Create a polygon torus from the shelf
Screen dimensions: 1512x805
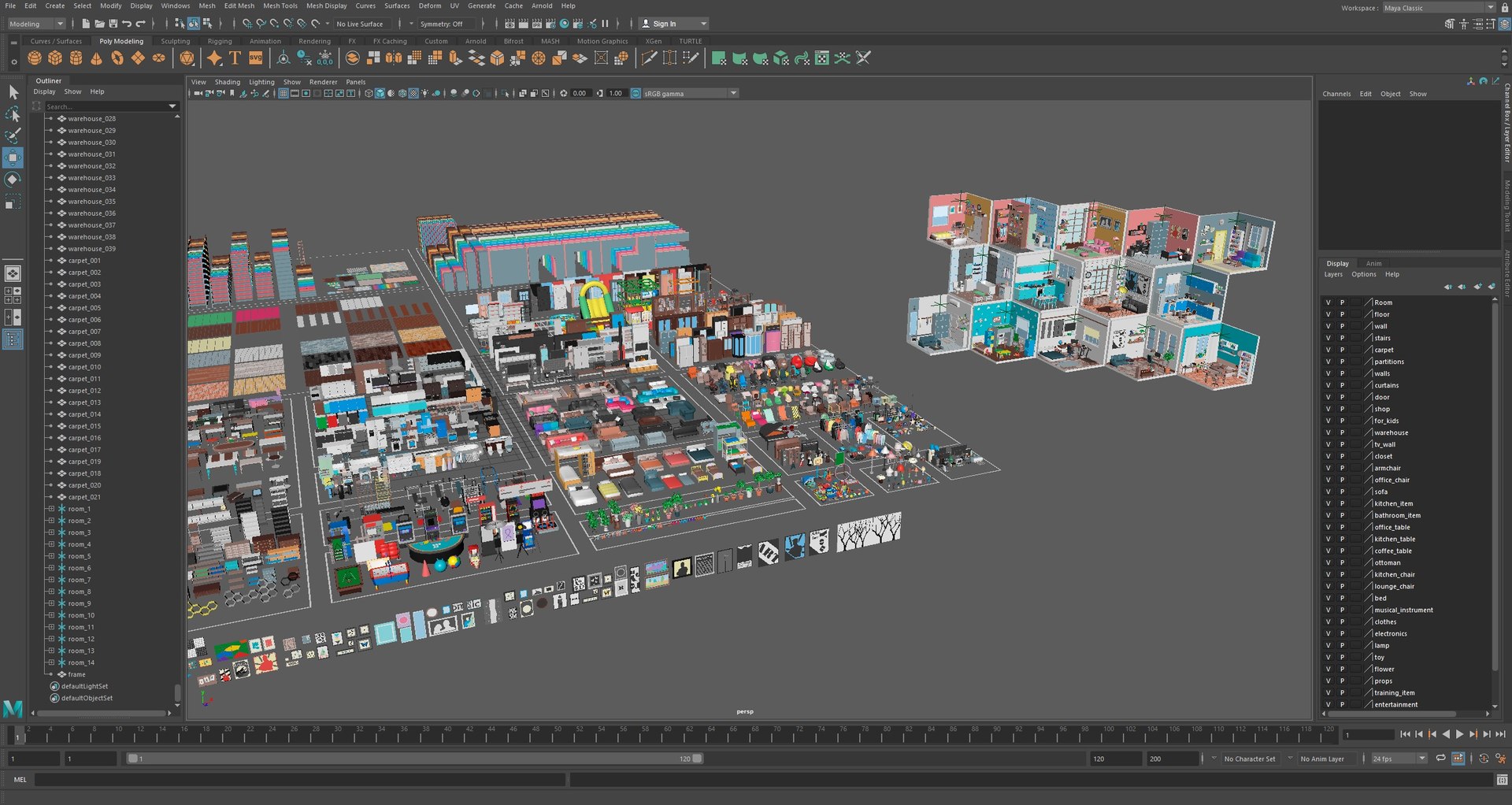pos(117,58)
